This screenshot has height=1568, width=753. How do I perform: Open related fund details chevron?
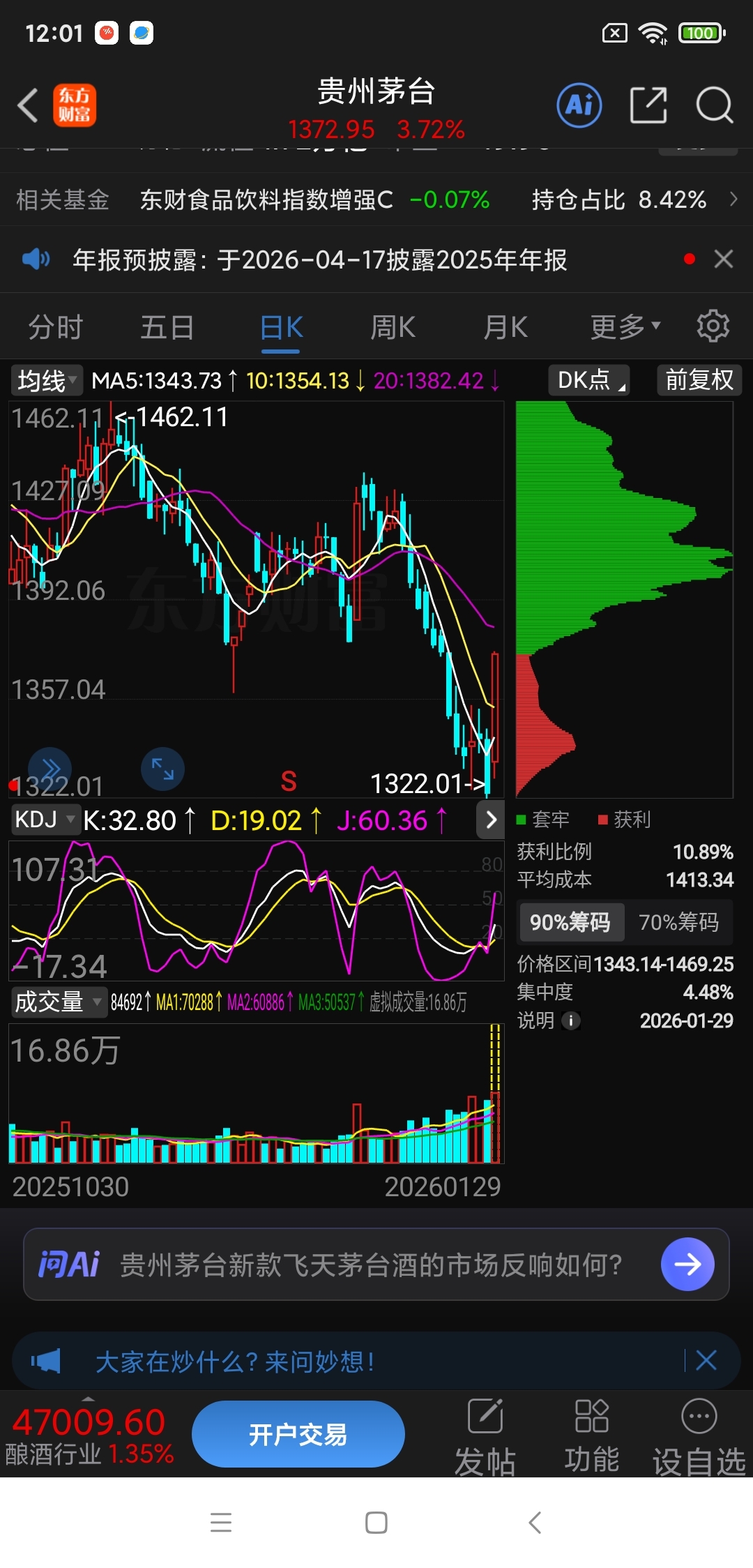pyautogui.click(x=733, y=199)
